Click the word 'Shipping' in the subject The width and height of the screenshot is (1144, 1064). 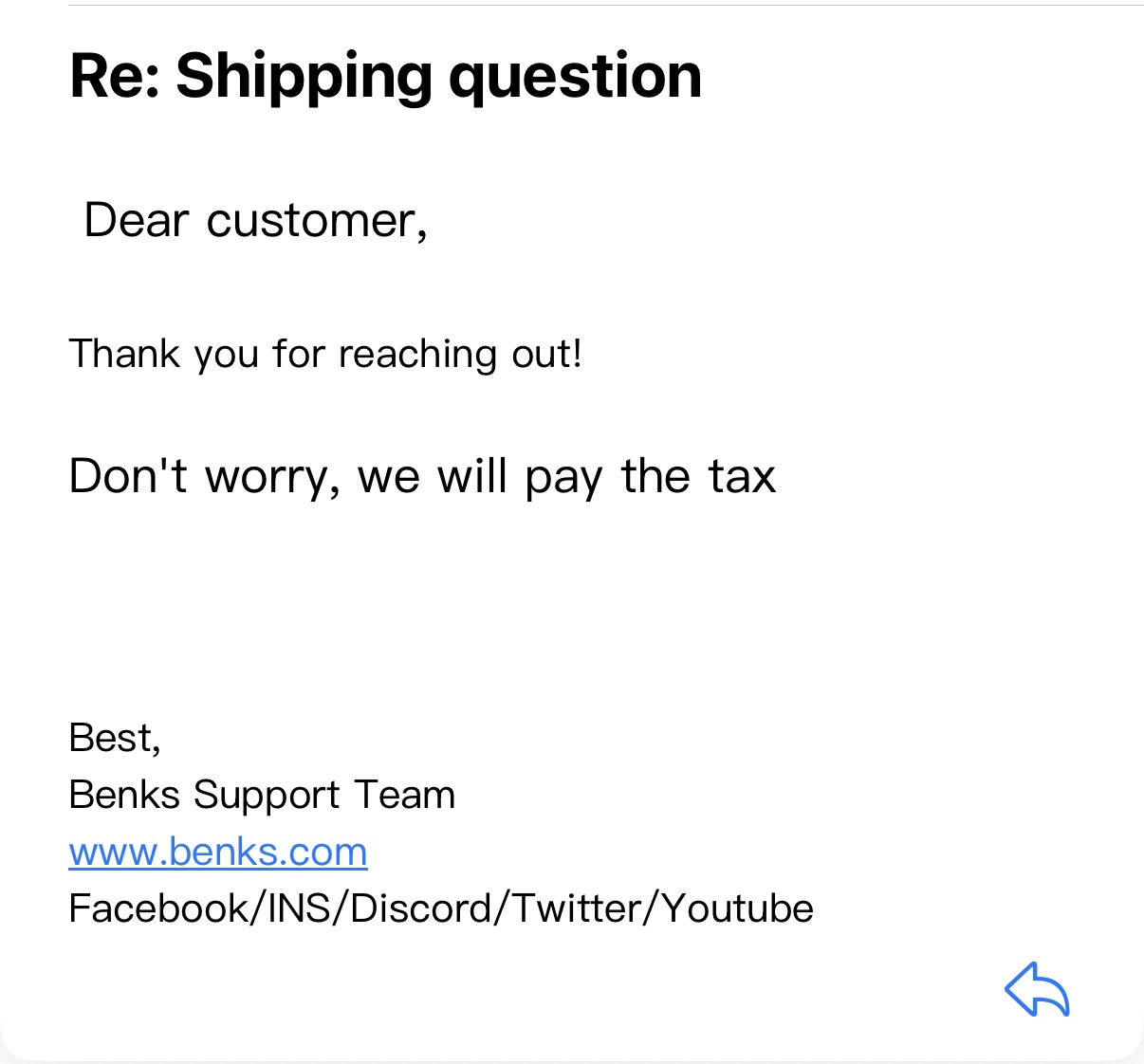(x=304, y=78)
